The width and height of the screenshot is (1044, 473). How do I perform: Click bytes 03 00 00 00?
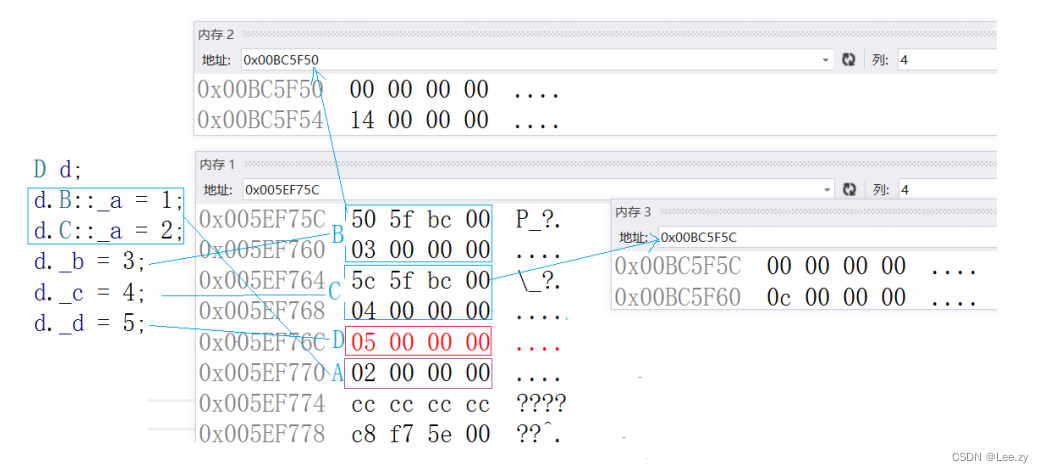point(421,250)
